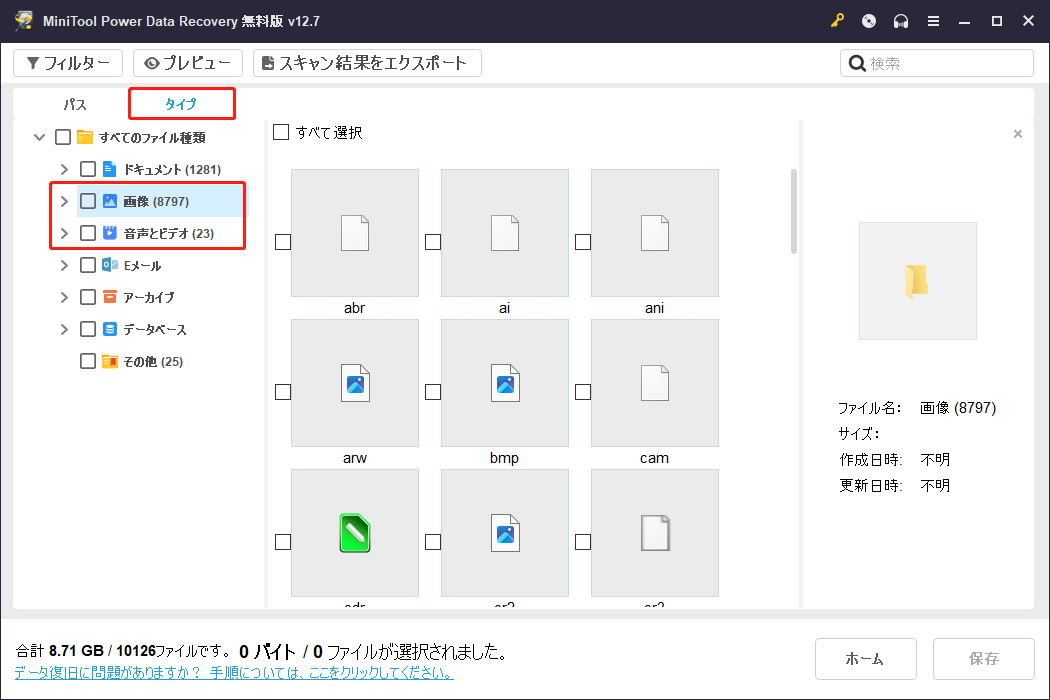Close the file preview panel
This screenshot has width=1050, height=700.
click(1018, 133)
